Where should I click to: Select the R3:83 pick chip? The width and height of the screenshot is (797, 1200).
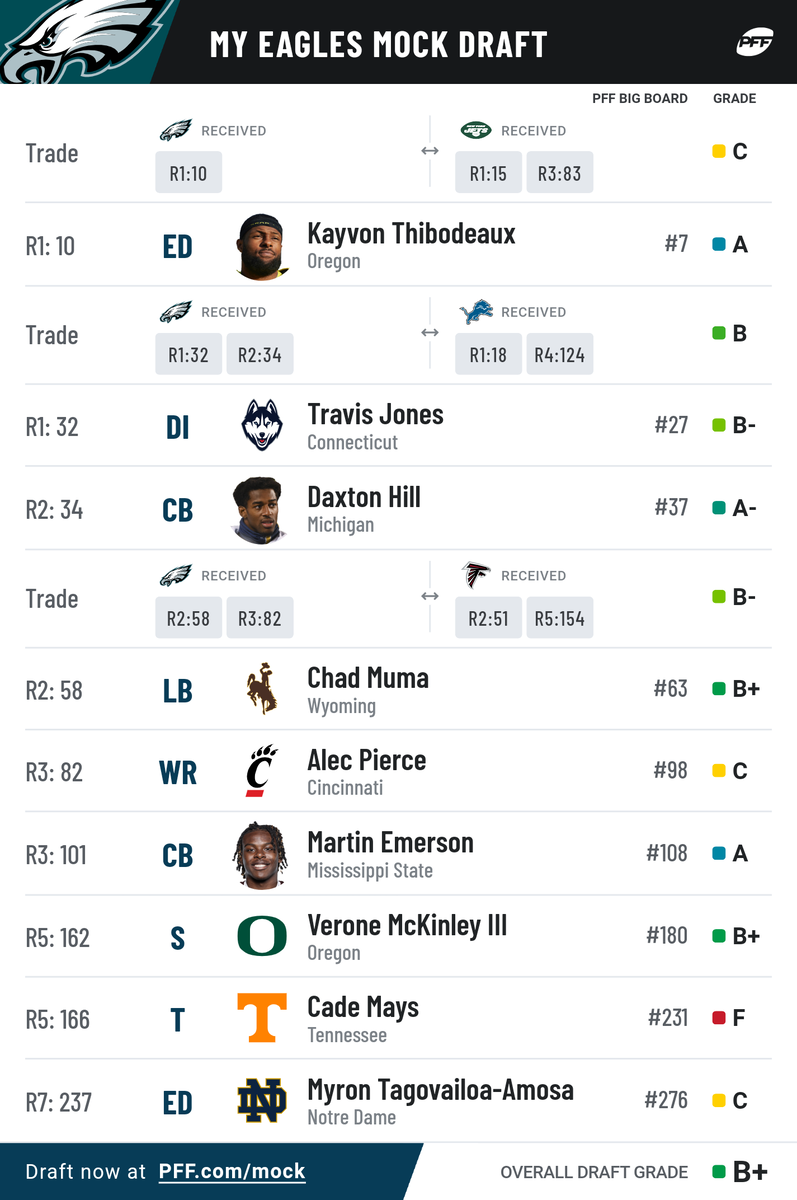(x=559, y=173)
